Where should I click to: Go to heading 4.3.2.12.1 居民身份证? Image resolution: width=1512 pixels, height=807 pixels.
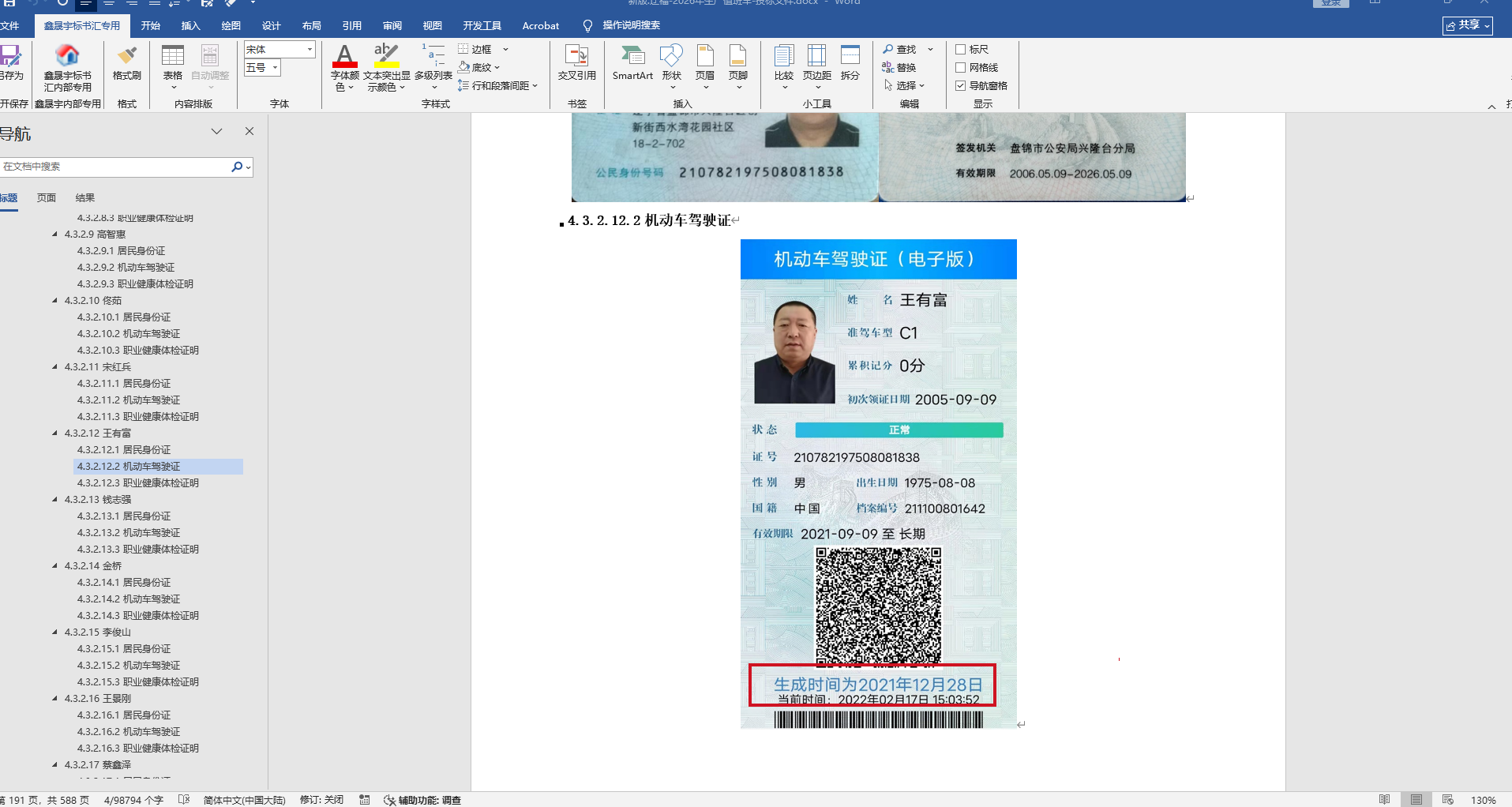tap(124, 449)
